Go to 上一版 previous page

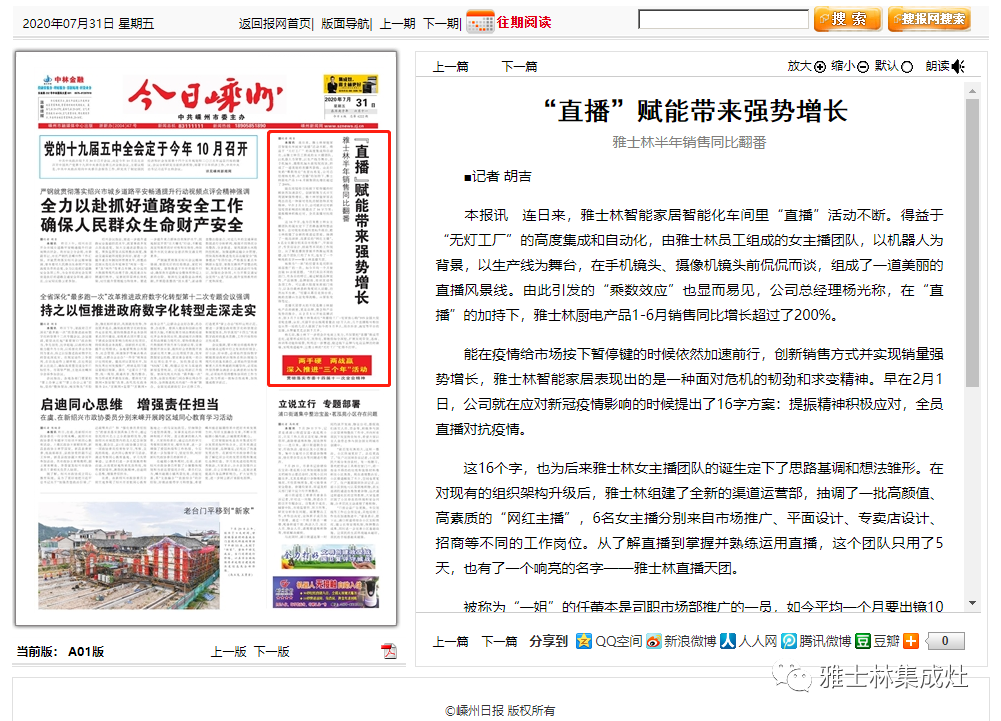click(229, 651)
